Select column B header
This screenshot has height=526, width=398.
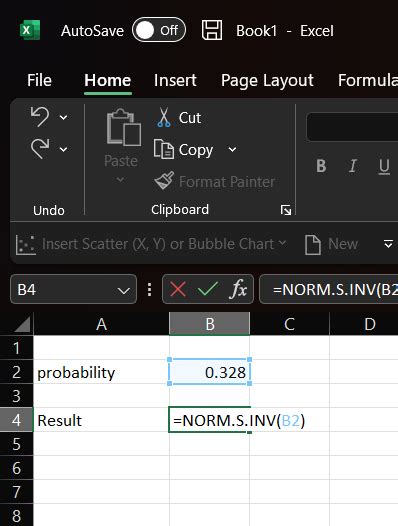point(210,324)
